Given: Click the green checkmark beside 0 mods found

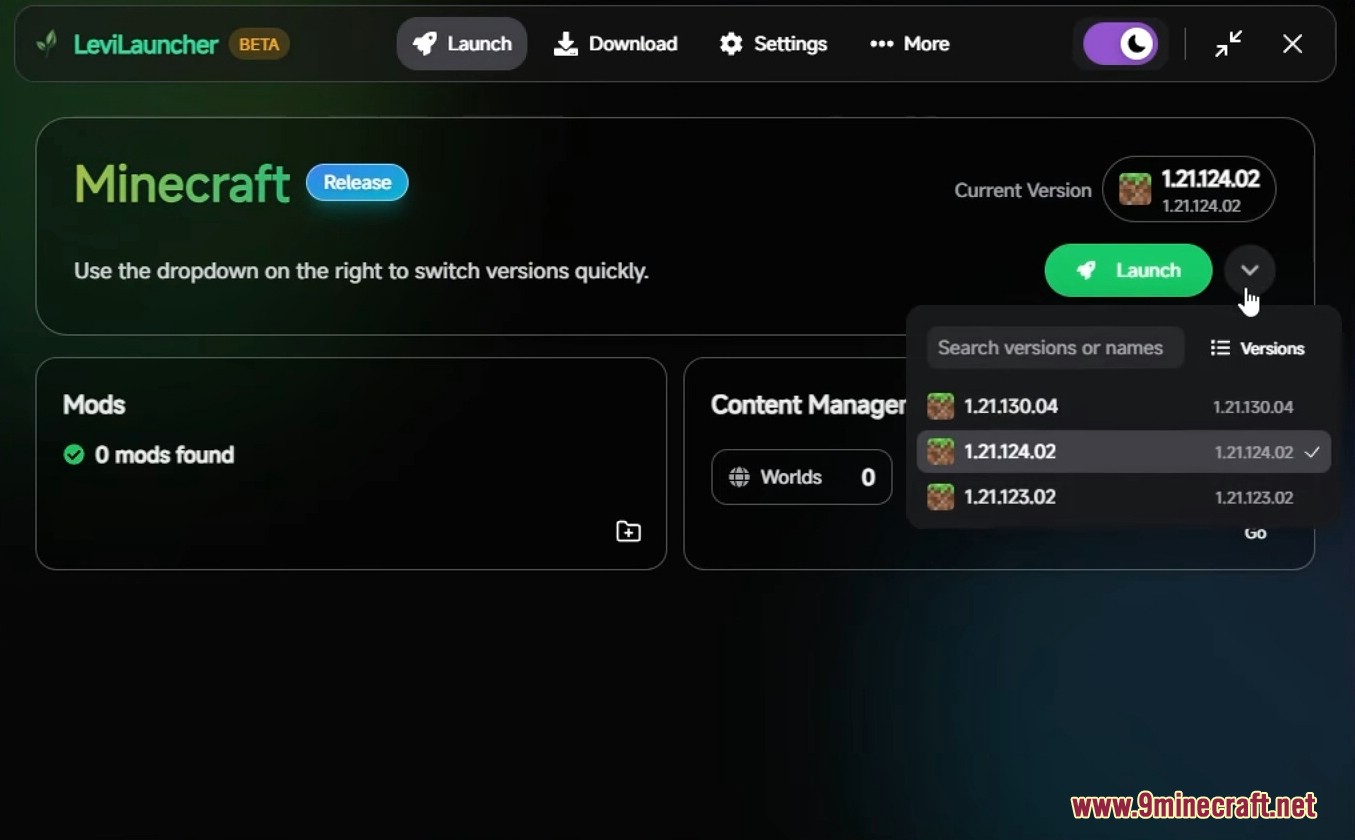Looking at the screenshot, I should pyautogui.click(x=74, y=455).
